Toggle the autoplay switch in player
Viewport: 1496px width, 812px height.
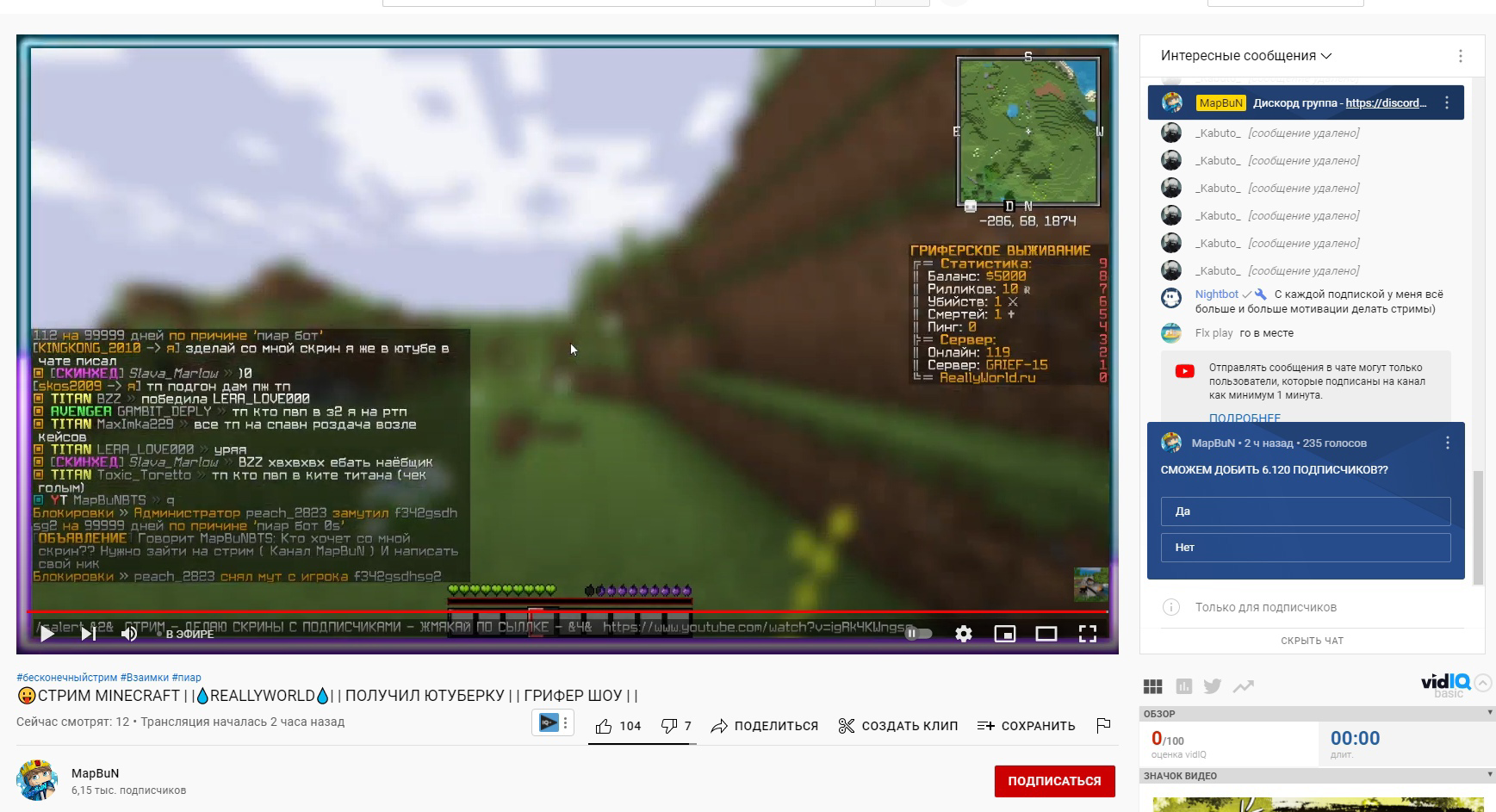pos(918,634)
